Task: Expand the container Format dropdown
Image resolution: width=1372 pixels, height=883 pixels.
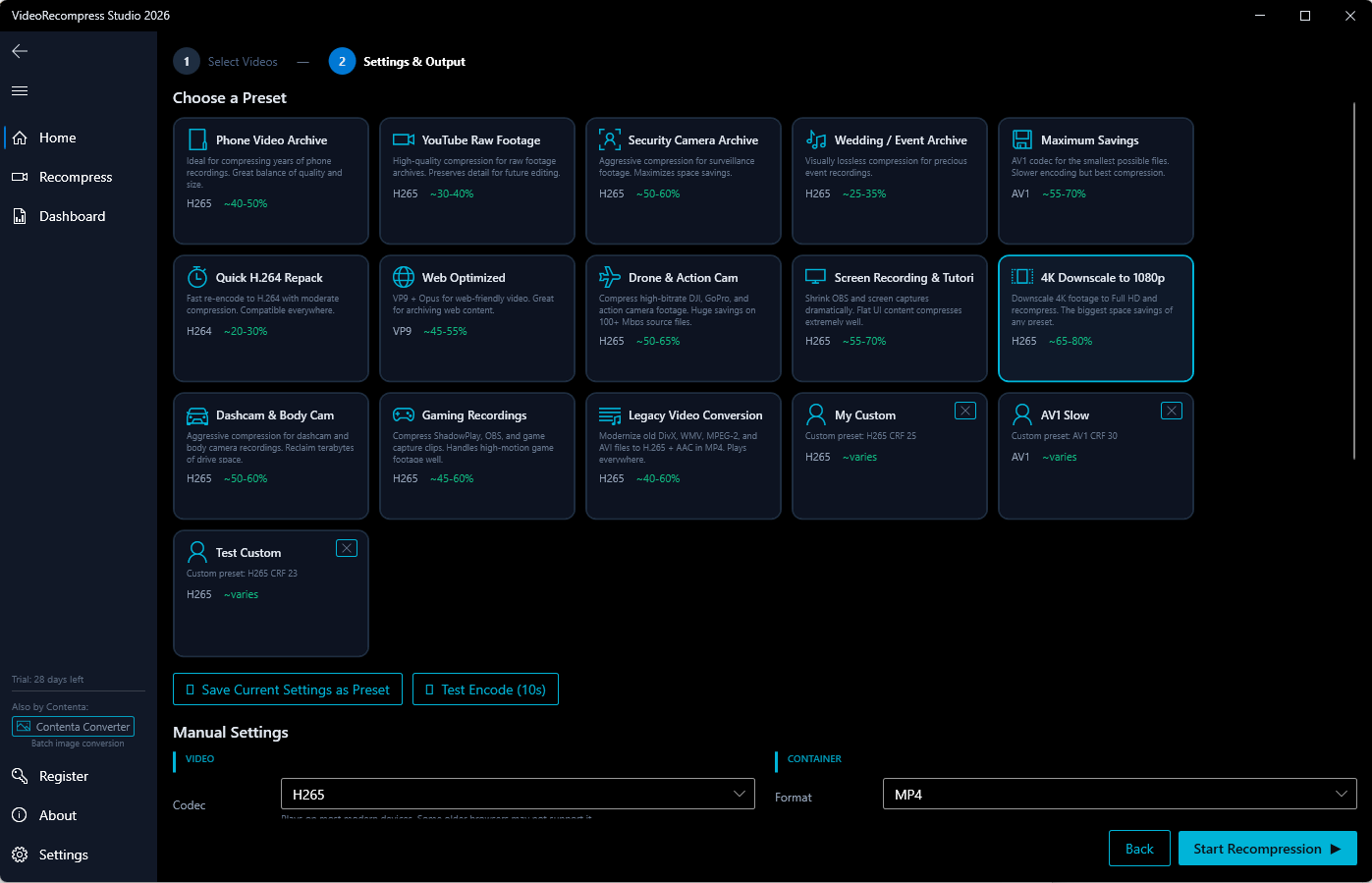Action: [x=1119, y=794]
